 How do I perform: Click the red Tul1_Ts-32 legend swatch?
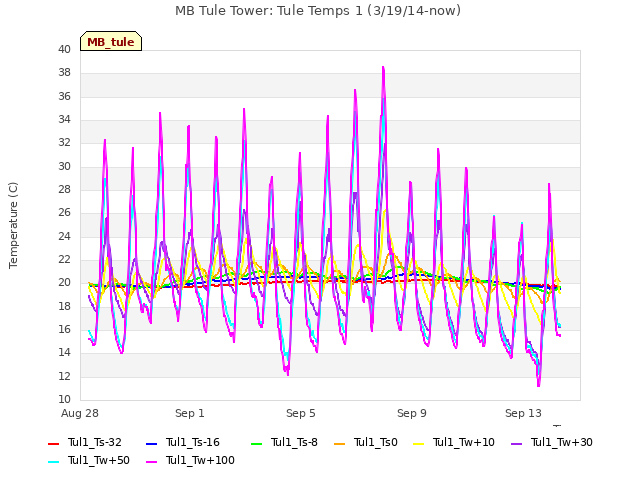[x=53, y=443]
